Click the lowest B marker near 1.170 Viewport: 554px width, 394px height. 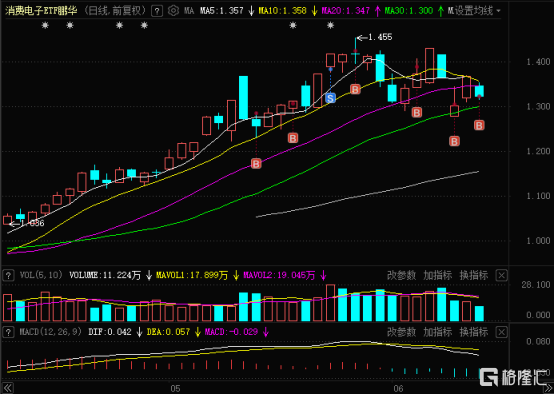point(256,164)
